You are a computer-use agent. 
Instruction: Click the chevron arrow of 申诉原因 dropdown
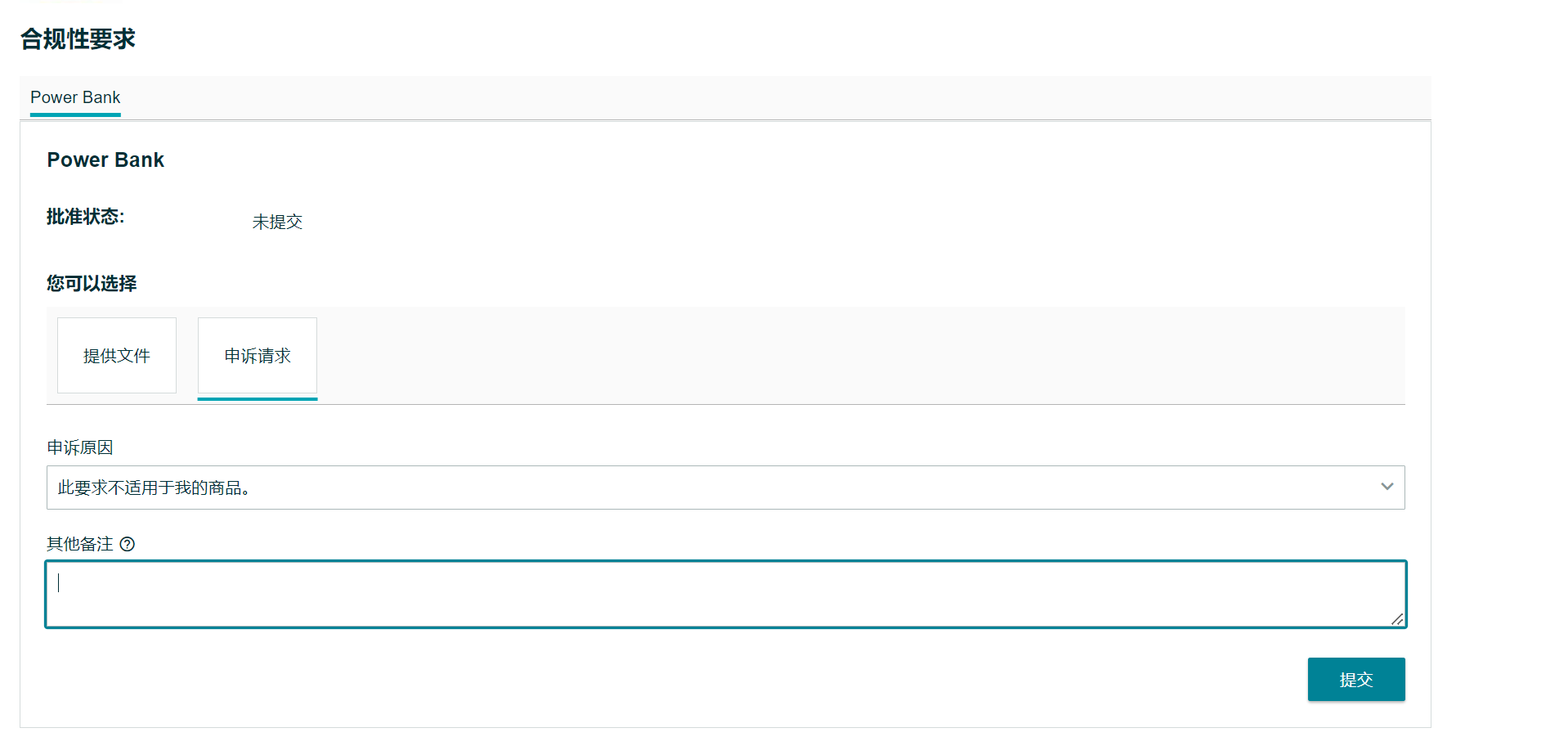(x=1387, y=487)
